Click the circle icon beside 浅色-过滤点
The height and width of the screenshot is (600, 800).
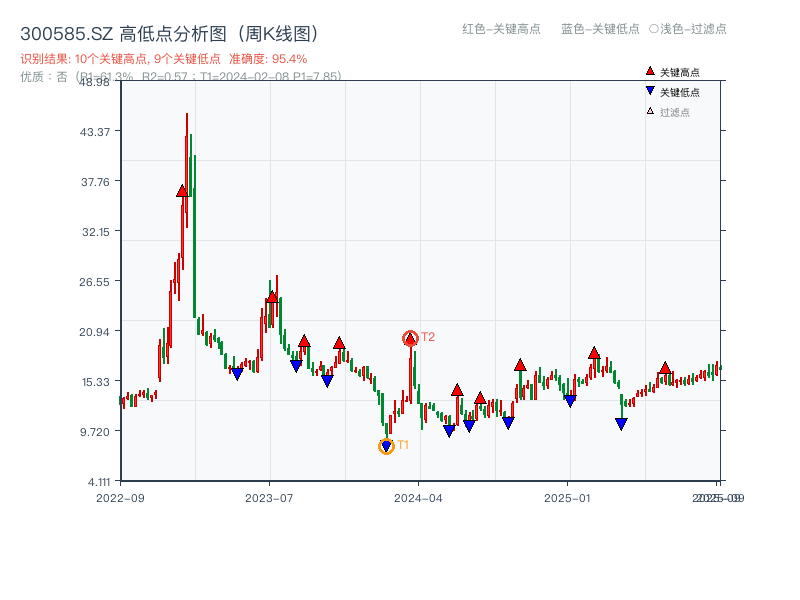pyautogui.click(x=654, y=30)
